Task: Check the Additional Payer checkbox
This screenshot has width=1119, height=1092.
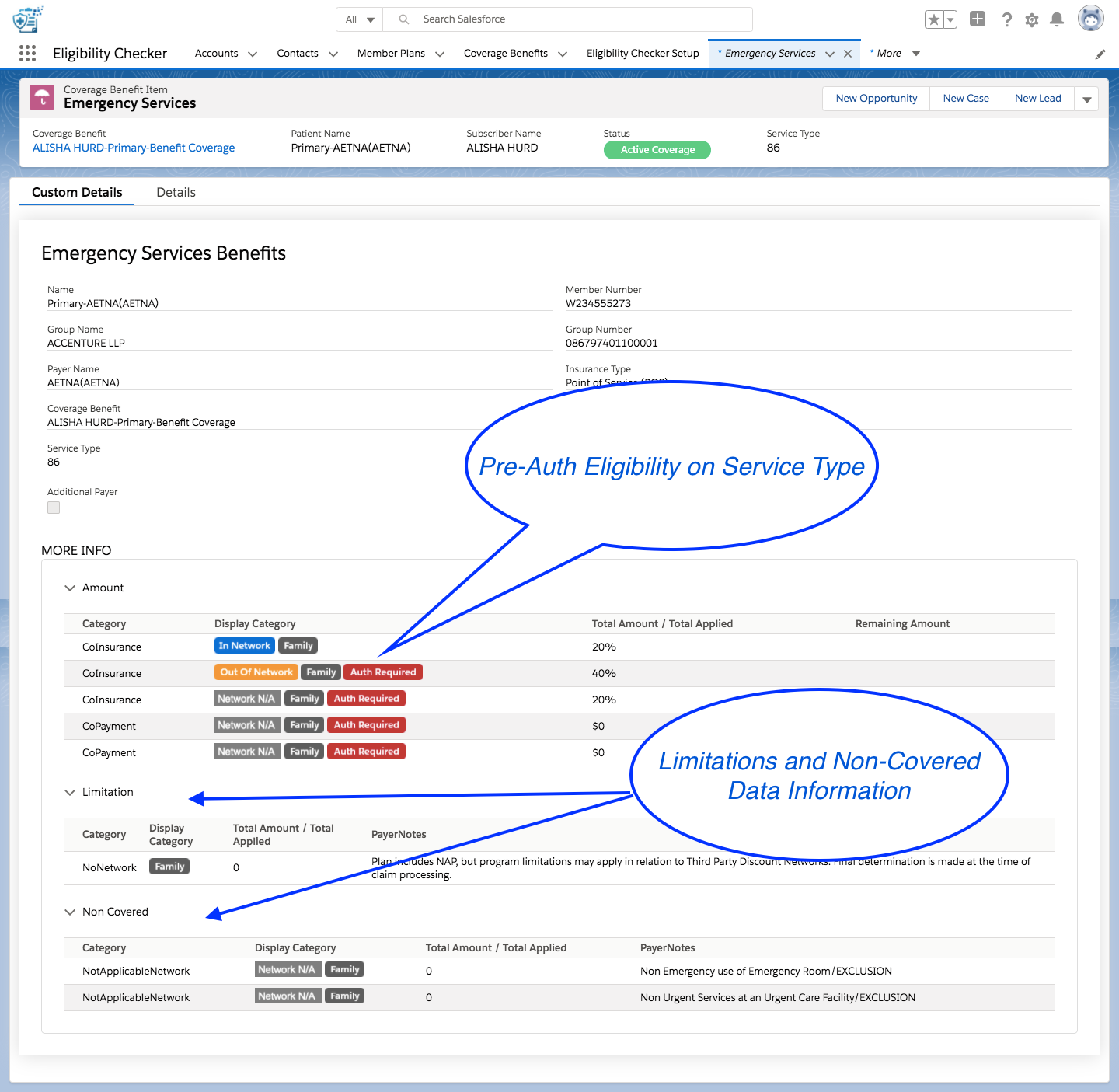Action: [53, 507]
